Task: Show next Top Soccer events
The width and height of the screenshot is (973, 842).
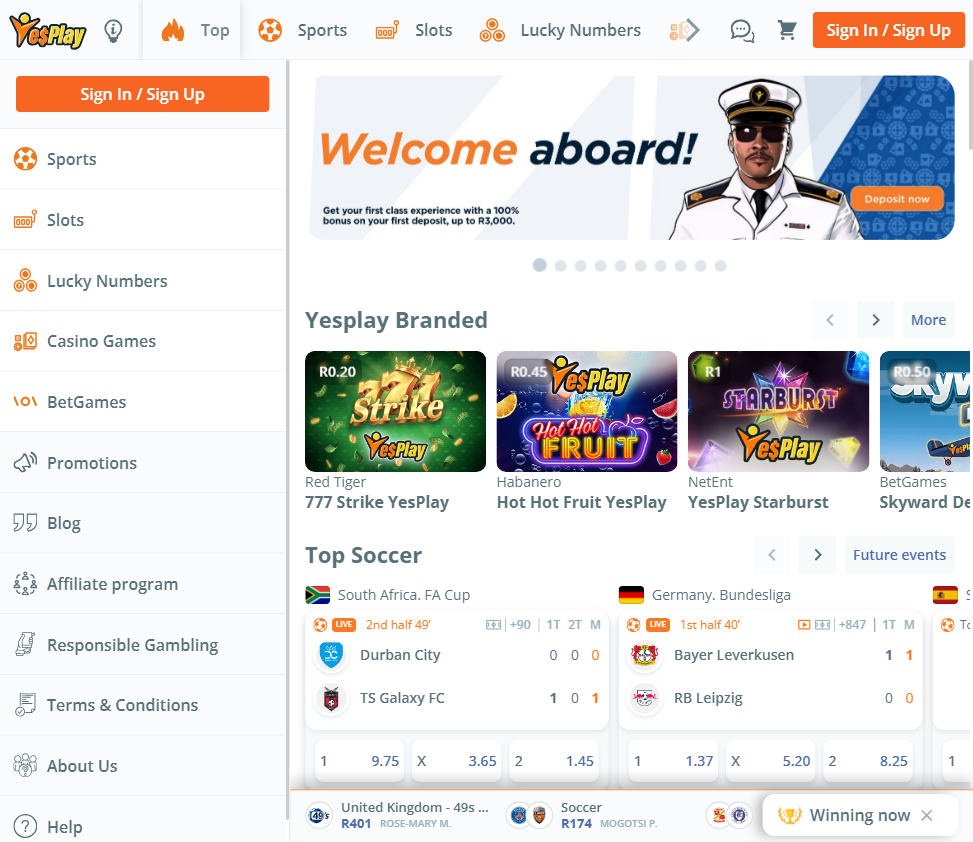Action: [x=818, y=554]
